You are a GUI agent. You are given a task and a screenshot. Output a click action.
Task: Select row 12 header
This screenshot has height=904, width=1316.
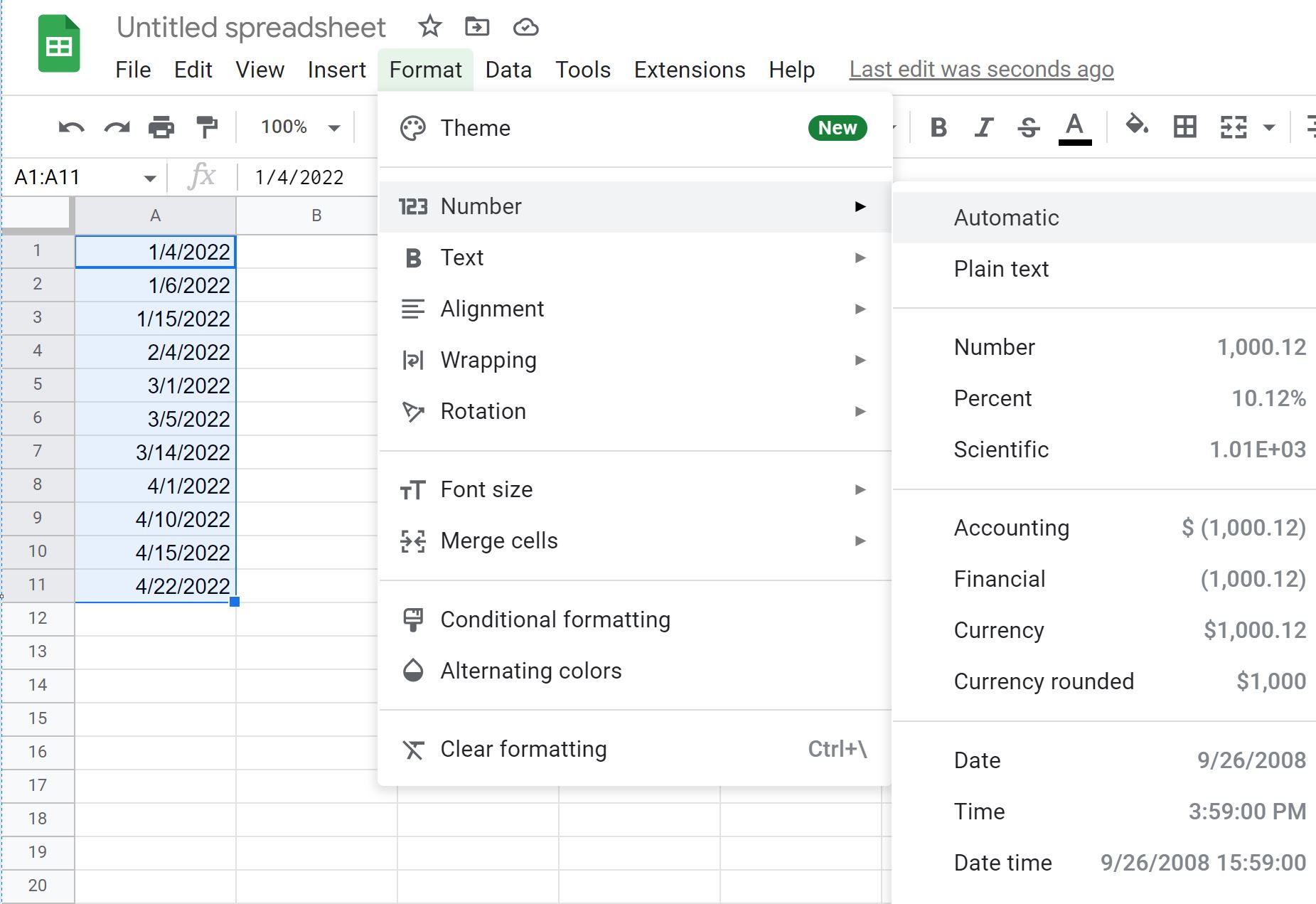pos(37,618)
